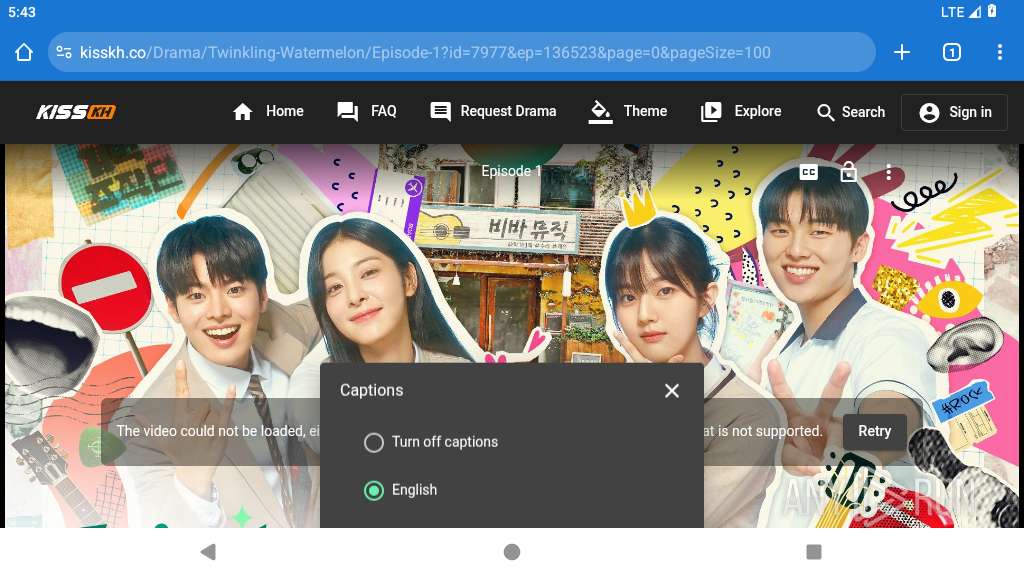Tap the Android recent apps square button
Screen dimensions: 1024x576
pyautogui.click(x=814, y=552)
